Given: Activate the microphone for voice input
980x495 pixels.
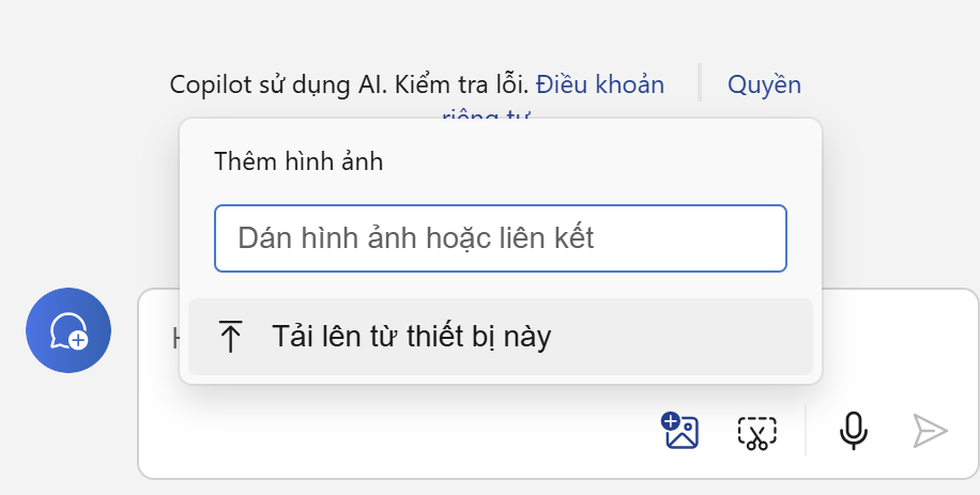Looking at the screenshot, I should [853, 431].
